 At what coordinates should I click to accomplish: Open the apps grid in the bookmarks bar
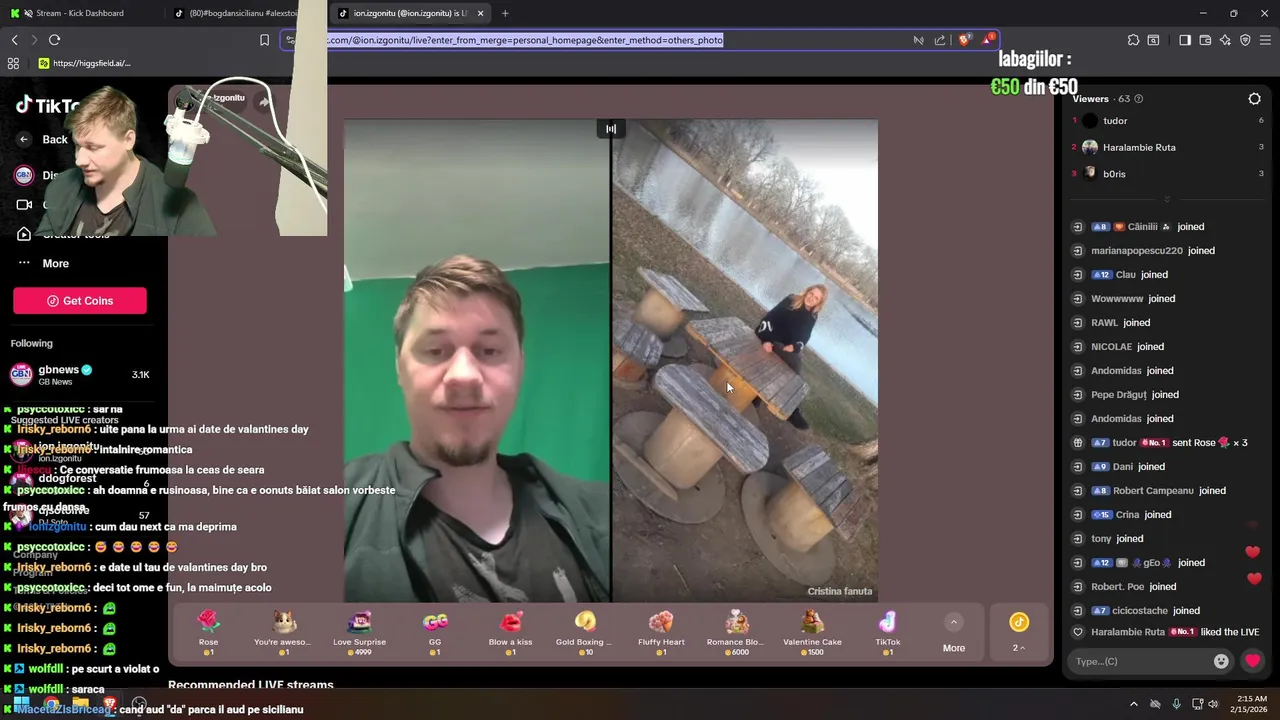coord(13,63)
